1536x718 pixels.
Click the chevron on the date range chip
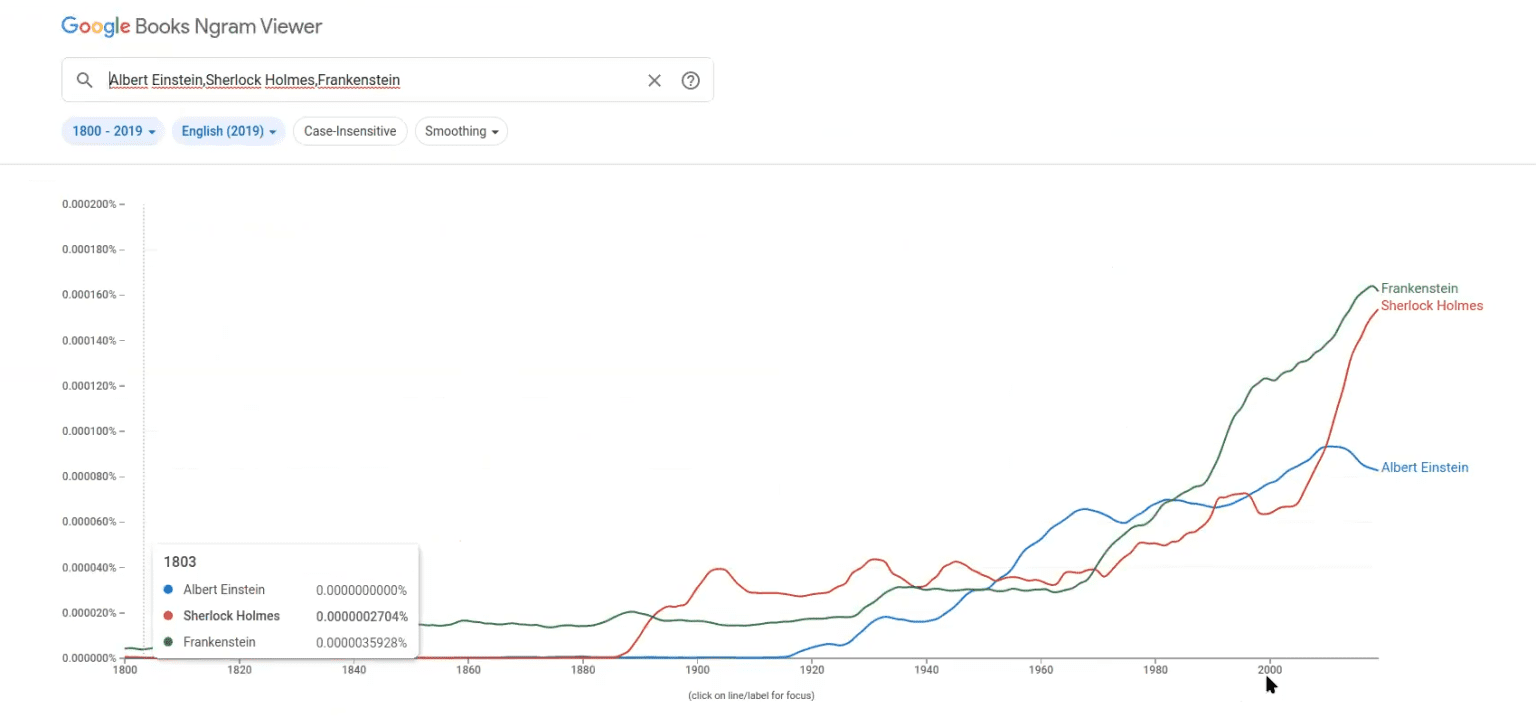[151, 131]
